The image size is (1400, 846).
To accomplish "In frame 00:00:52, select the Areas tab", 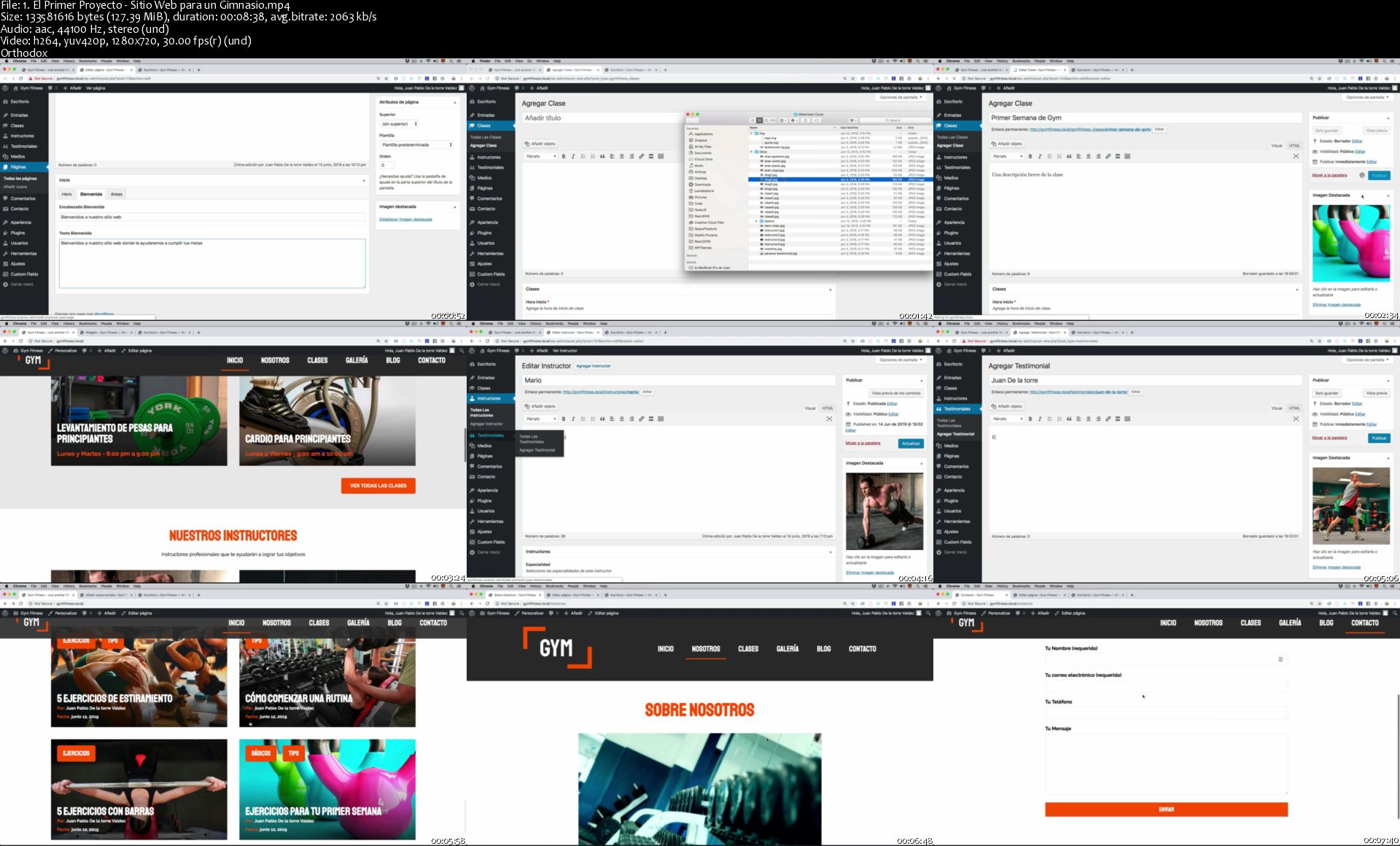I will coord(117,194).
